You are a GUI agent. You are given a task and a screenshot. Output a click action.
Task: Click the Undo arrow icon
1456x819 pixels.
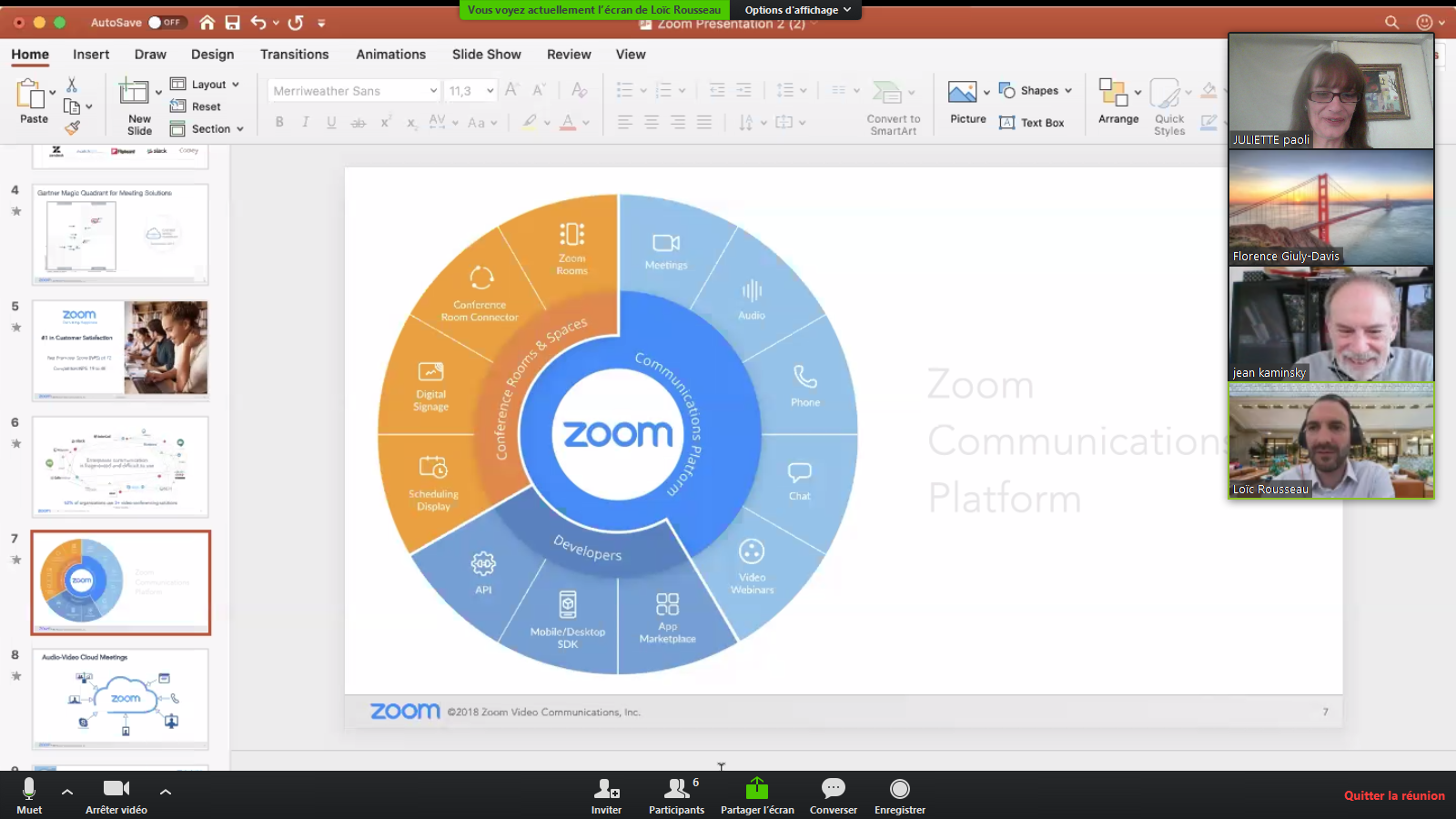[x=258, y=23]
